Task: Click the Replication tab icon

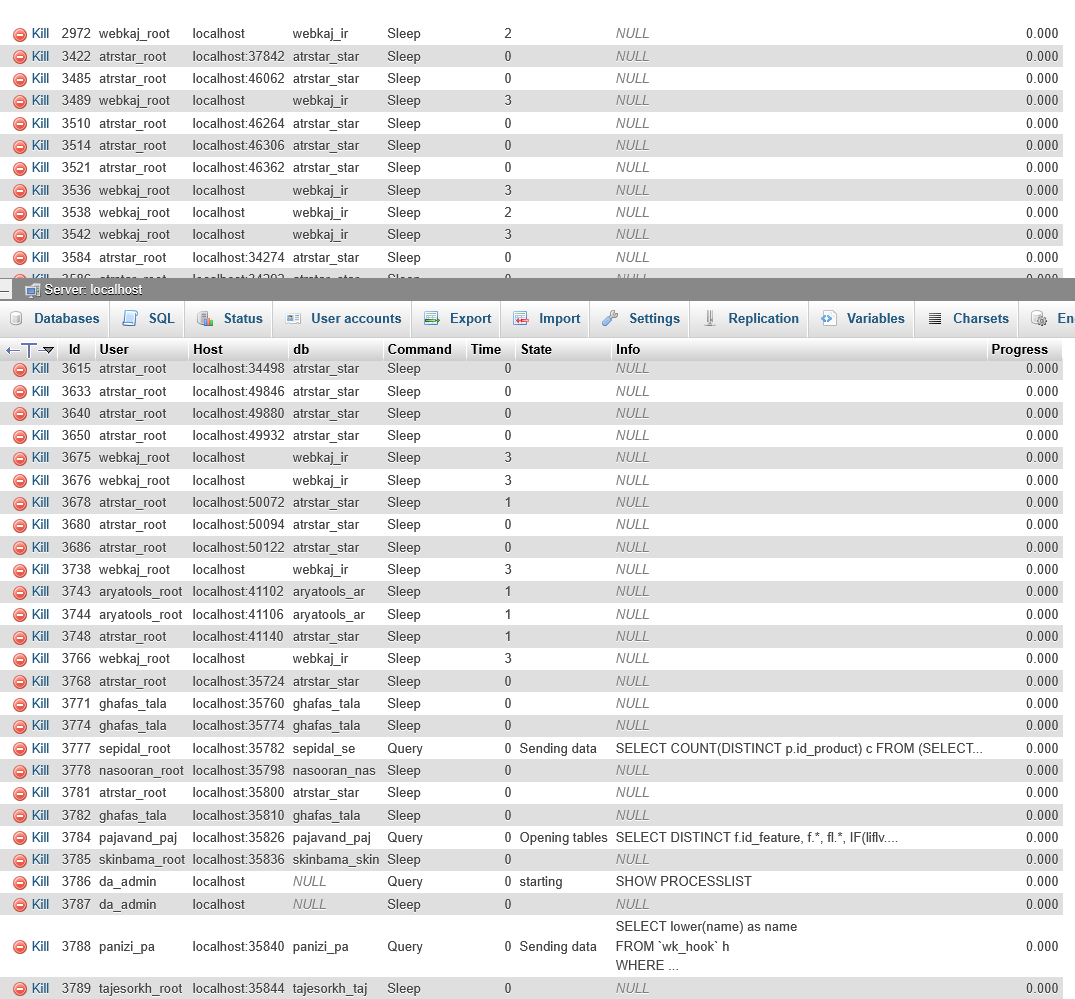Action: 710,318
